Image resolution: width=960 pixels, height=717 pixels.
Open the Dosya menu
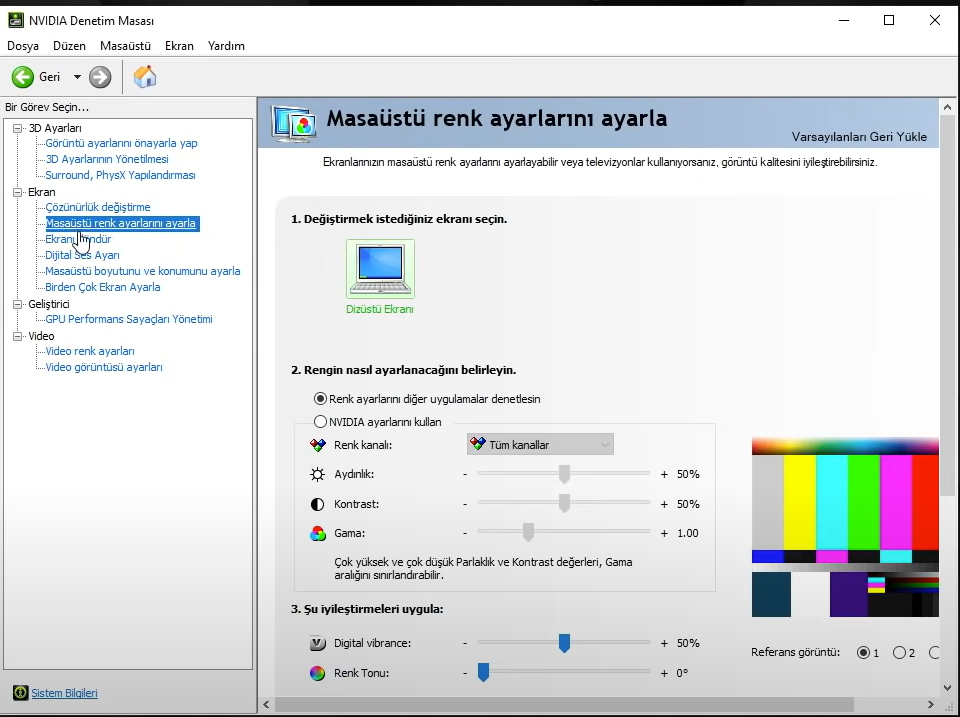[23, 46]
